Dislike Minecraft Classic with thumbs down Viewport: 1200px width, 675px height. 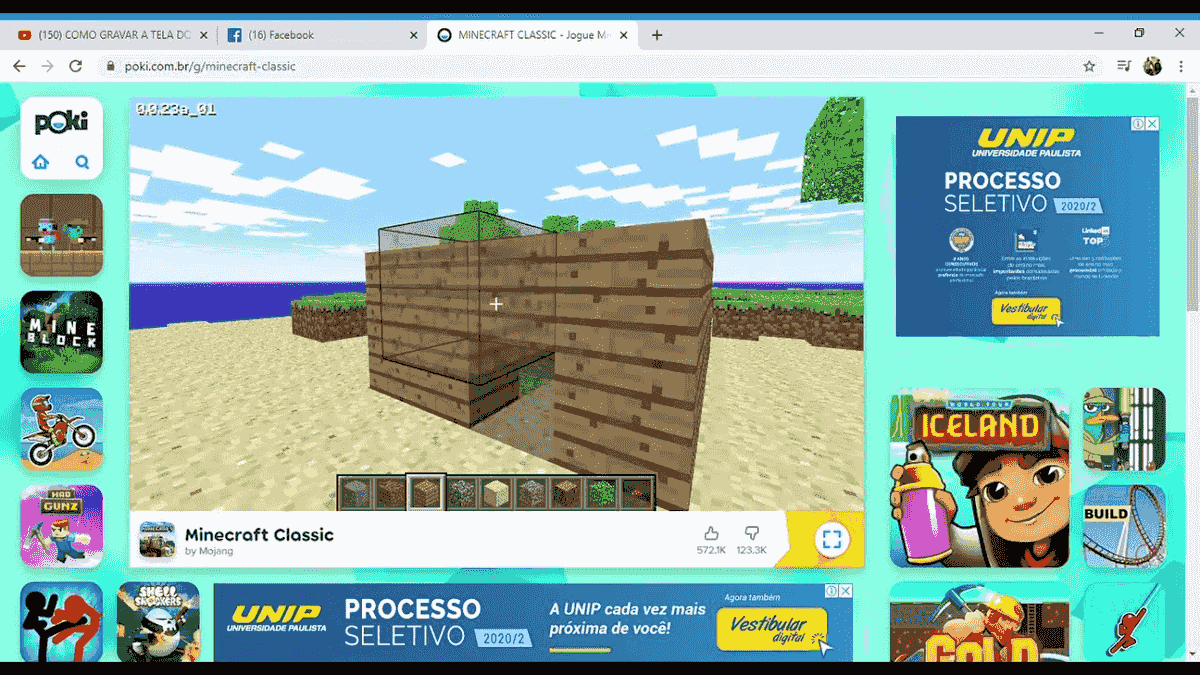(752, 534)
